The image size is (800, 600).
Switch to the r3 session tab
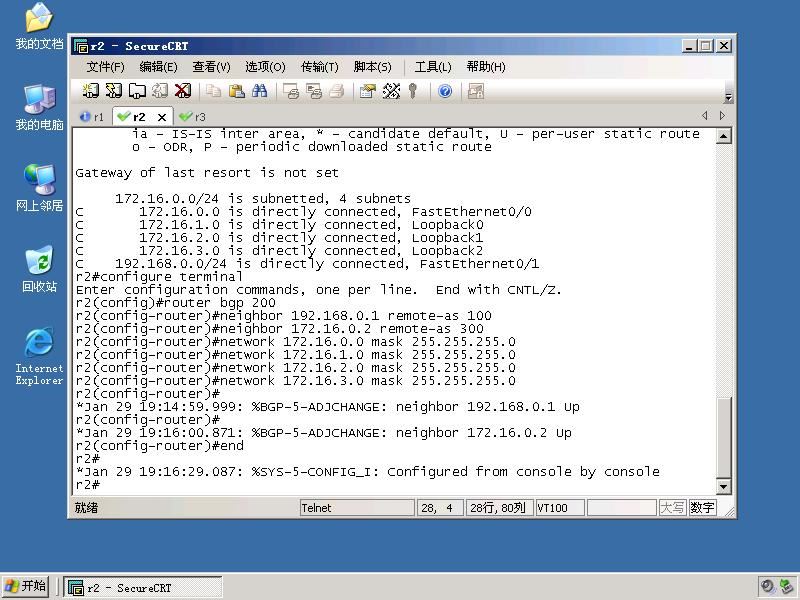(193, 117)
